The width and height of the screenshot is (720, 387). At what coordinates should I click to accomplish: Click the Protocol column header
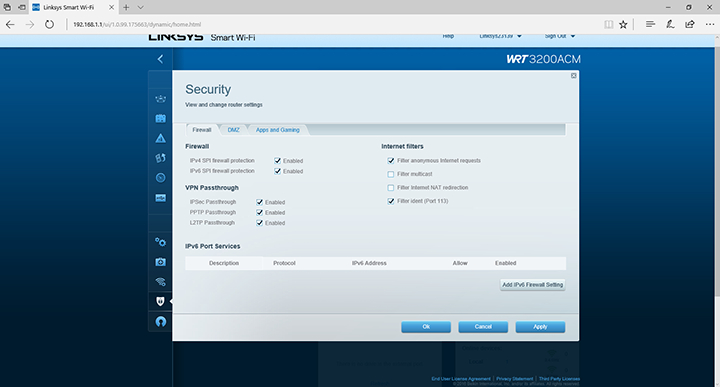pos(284,263)
